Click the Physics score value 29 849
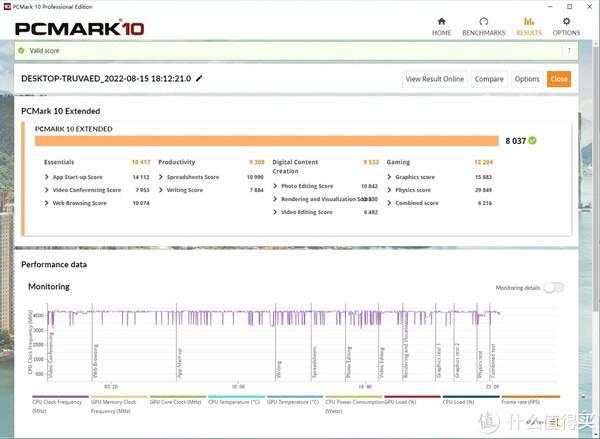The height and width of the screenshot is (439, 600). tap(483, 190)
